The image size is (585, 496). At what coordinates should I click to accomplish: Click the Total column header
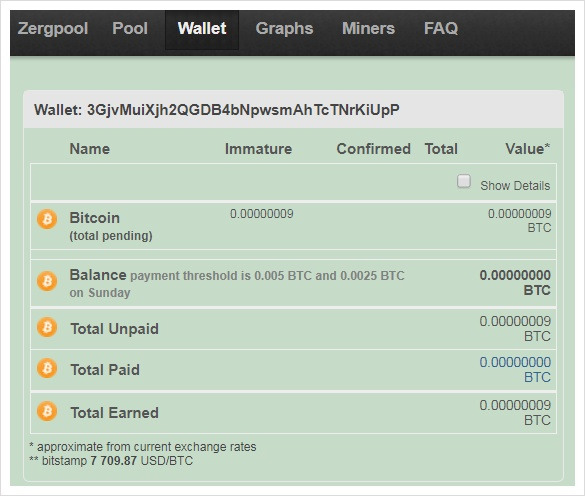click(x=441, y=149)
